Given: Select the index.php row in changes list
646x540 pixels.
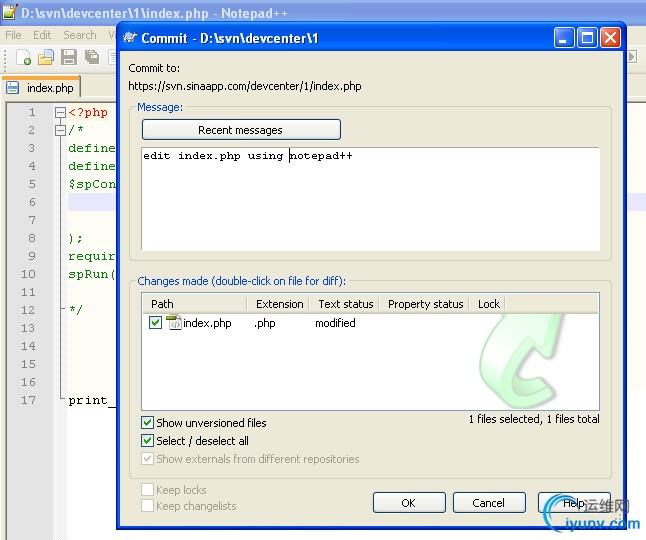Looking at the screenshot, I should coord(370,323).
